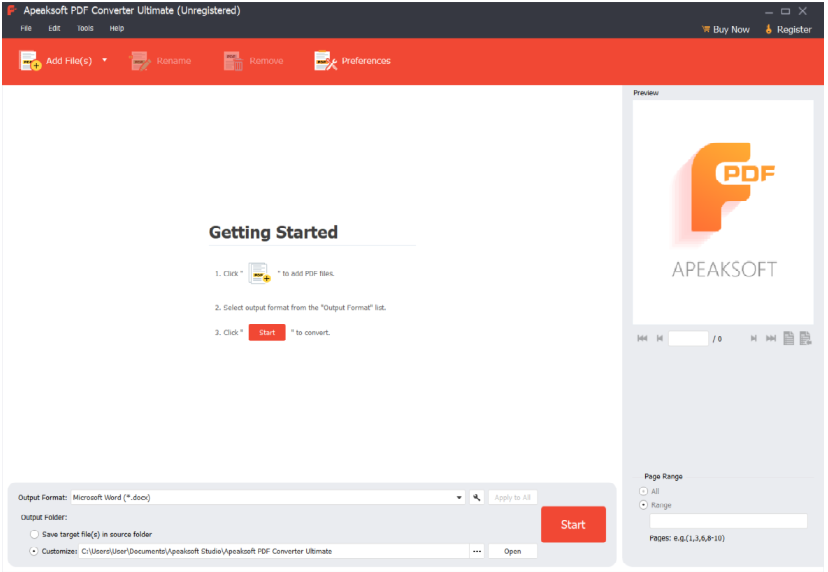Screen dimensions: 828x572
Task: Select the All page range radio button
Action: pyautogui.click(x=643, y=491)
